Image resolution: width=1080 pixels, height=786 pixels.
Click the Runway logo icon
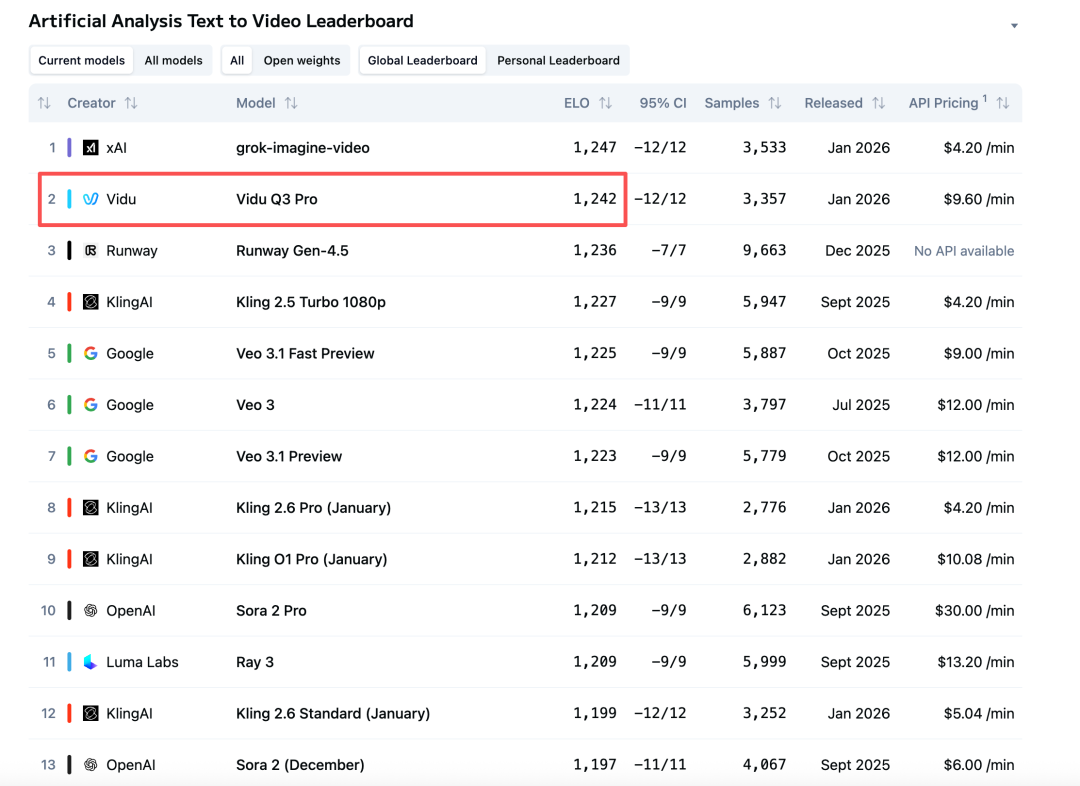[90, 251]
